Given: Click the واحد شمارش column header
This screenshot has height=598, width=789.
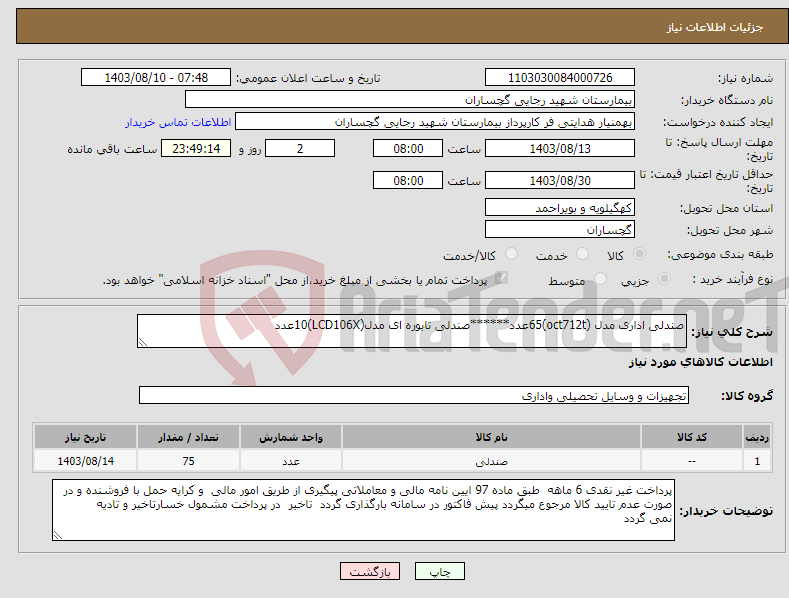Looking at the screenshot, I should tap(291, 437).
